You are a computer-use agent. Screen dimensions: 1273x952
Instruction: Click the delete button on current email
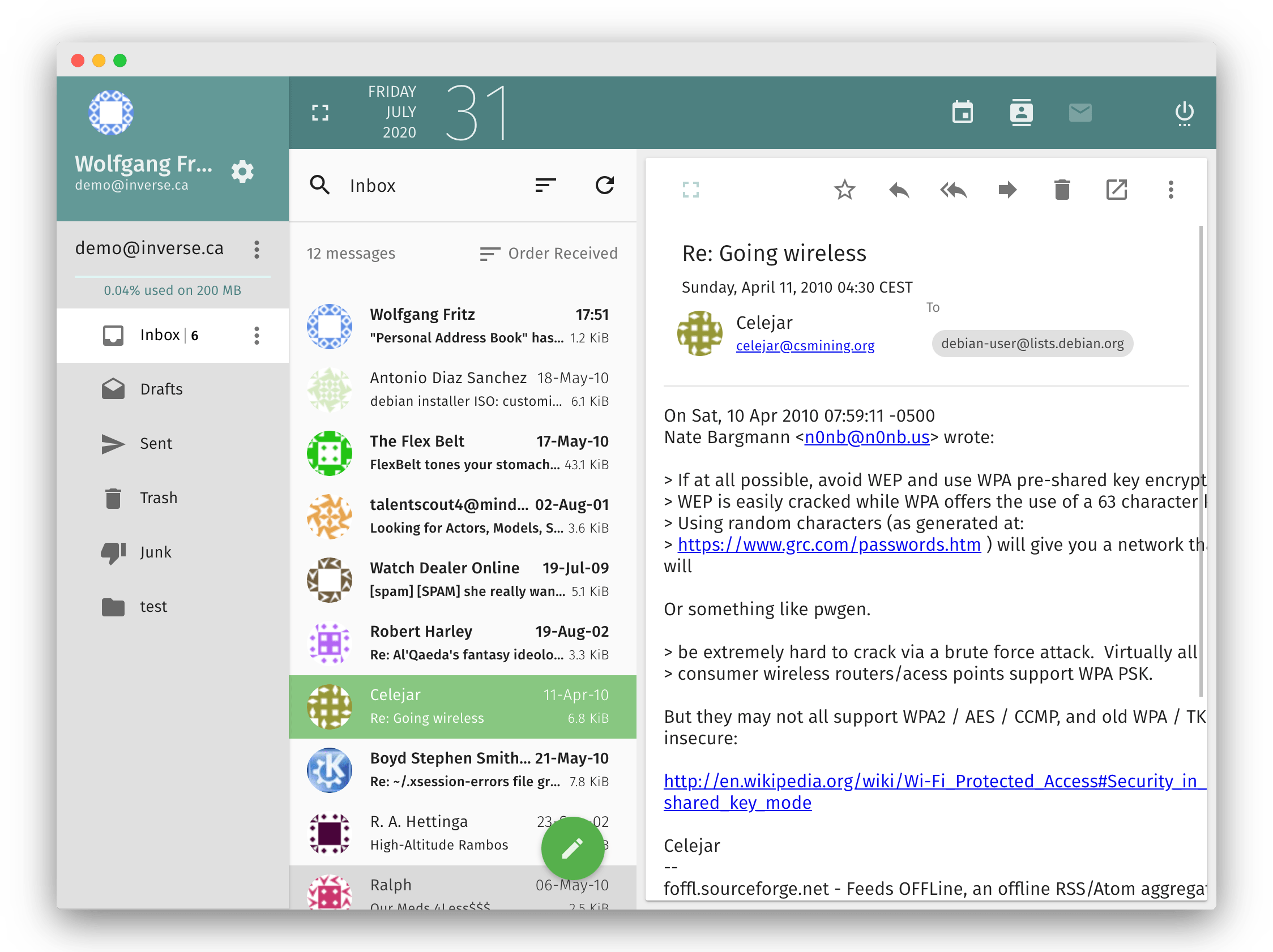(1062, 188)
